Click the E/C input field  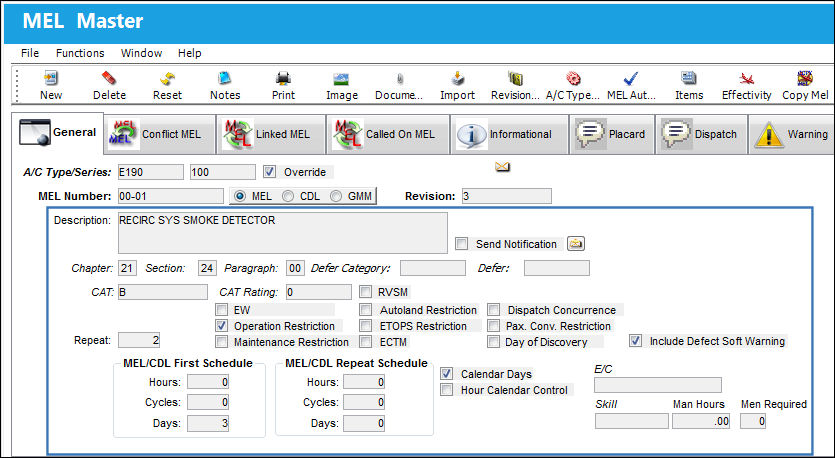pyautogui.click(x=658, y=385)
